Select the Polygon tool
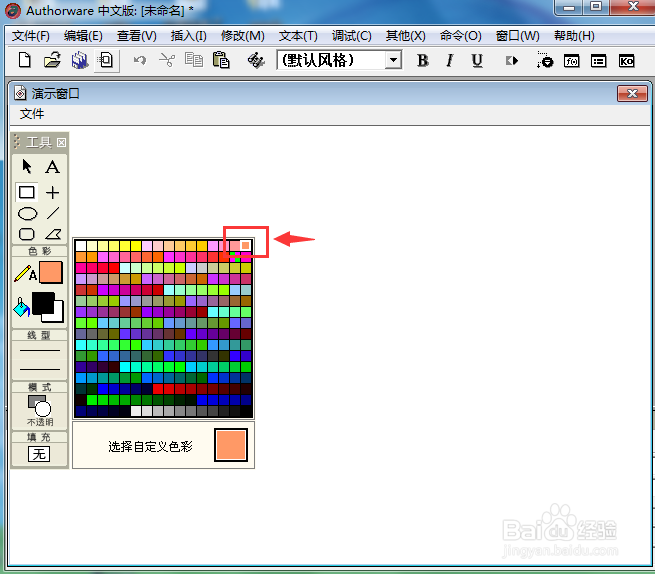655x574 pixels. tap(53, 234)
